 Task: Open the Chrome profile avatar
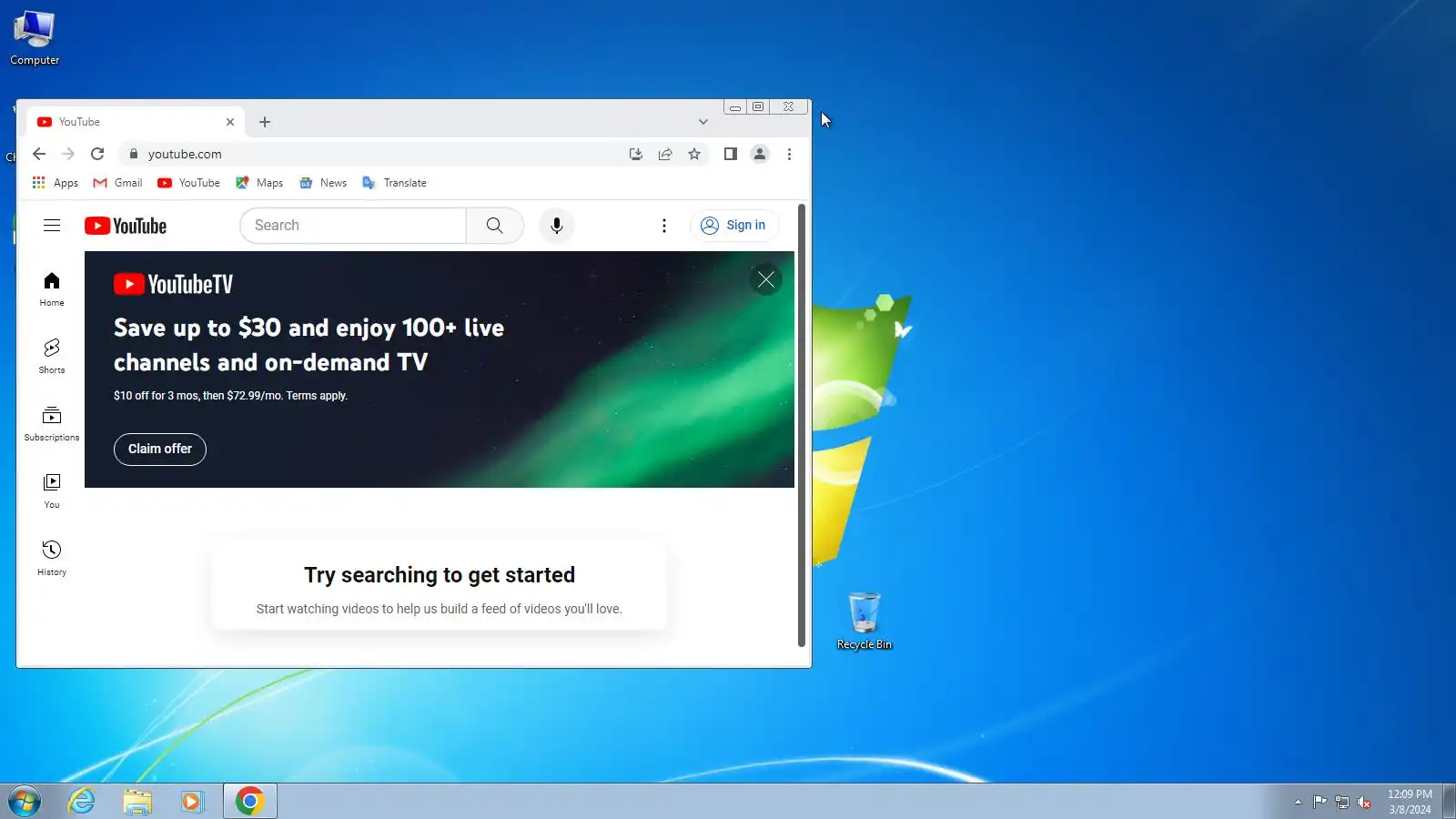[x=760, y=154]
